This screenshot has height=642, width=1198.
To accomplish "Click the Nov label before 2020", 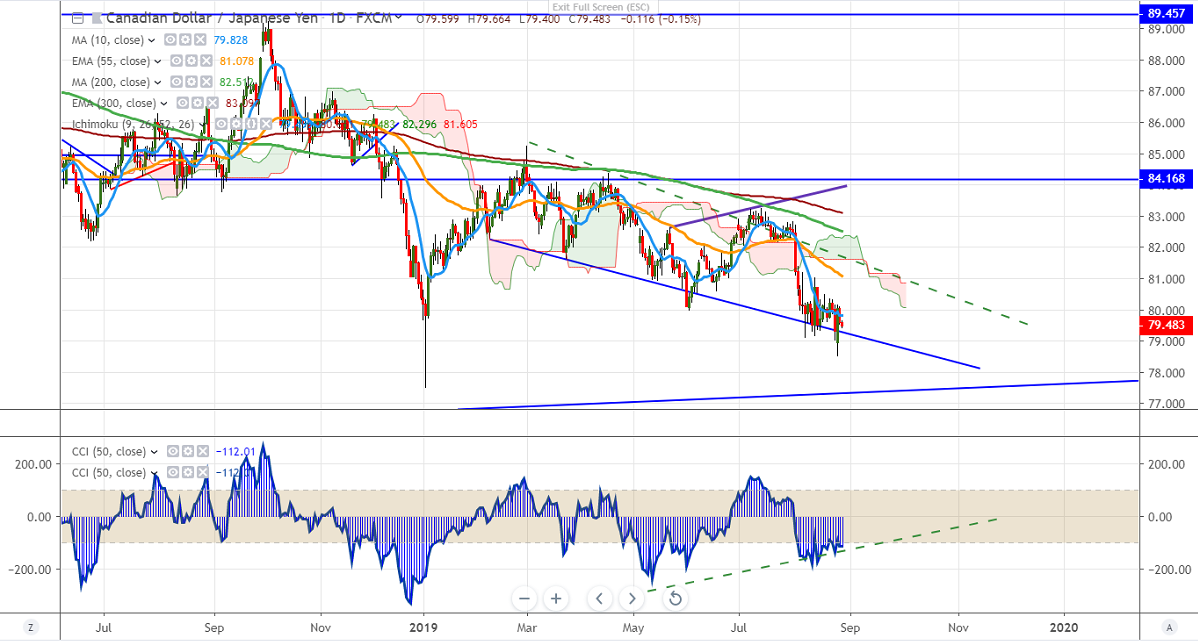I will pyautogui.click(x=958, y=627).
